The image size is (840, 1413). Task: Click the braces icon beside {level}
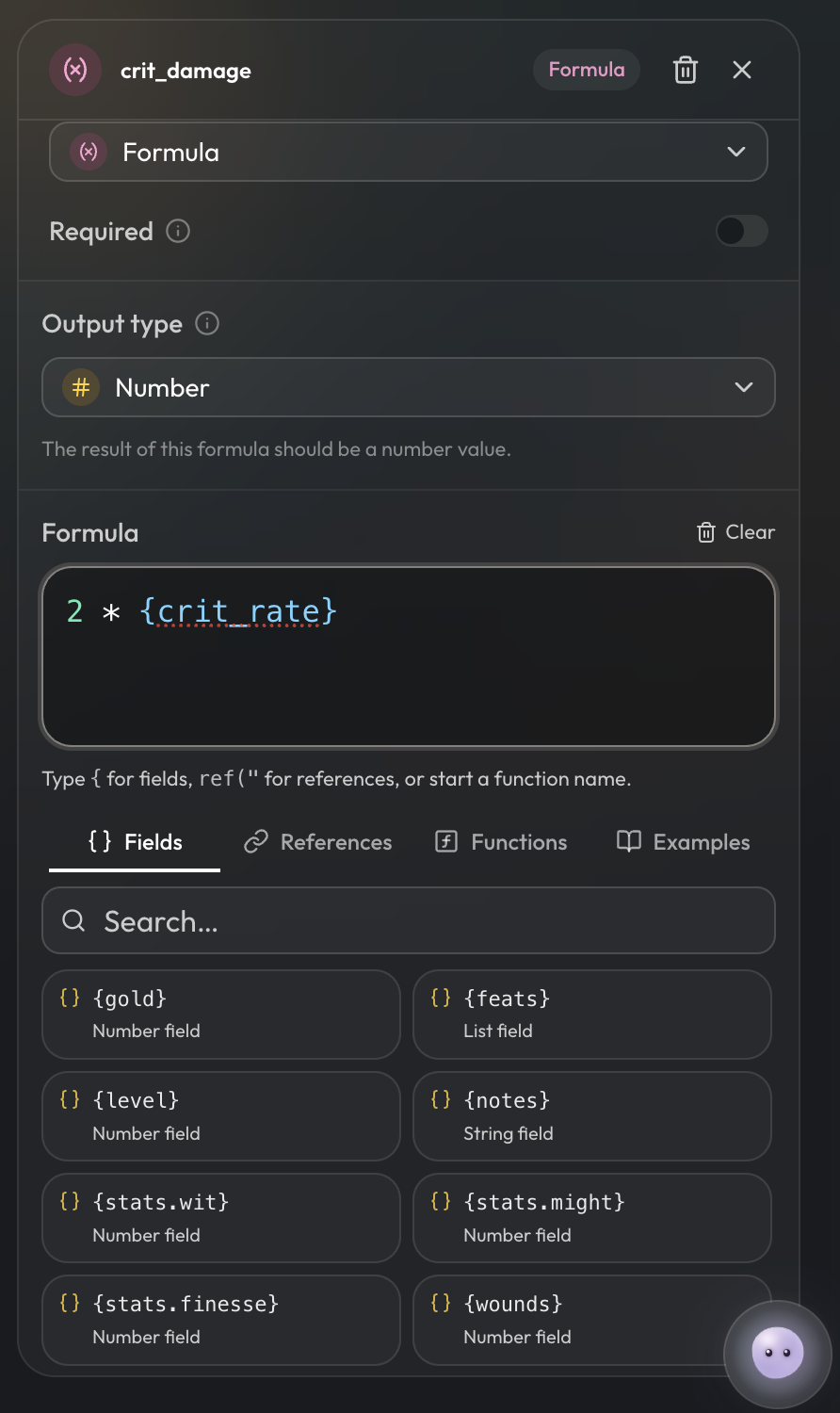[x=70, y=1099]
